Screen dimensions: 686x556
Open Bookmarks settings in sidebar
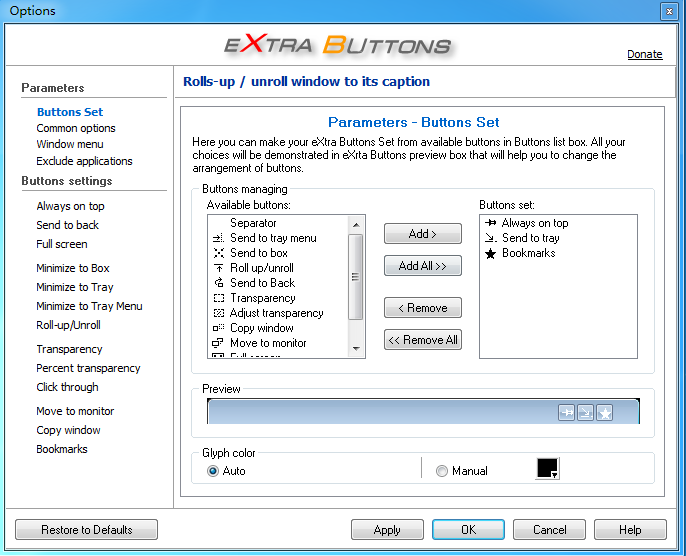[62, 449]
